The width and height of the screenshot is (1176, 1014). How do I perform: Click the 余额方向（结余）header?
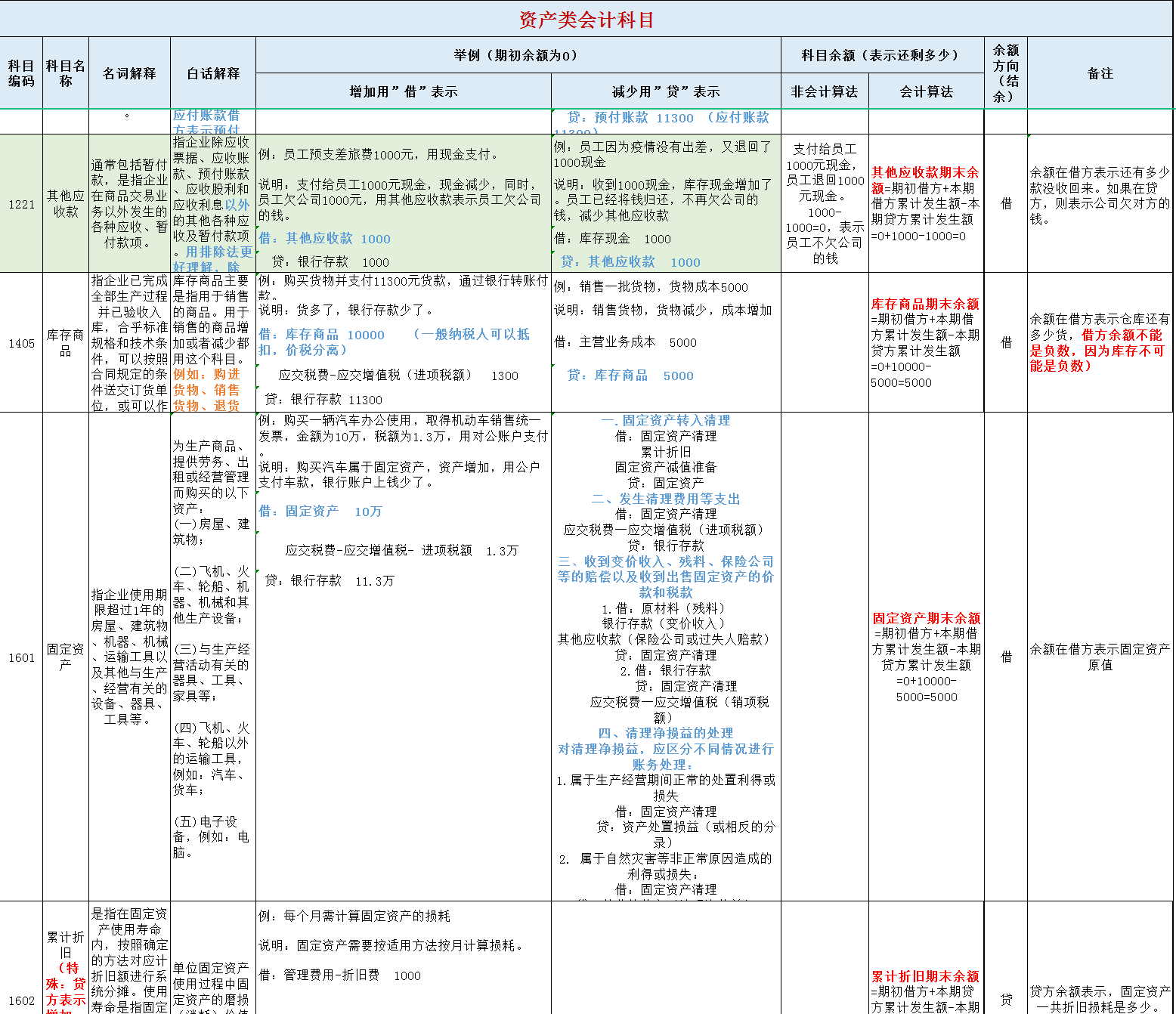1004,73
